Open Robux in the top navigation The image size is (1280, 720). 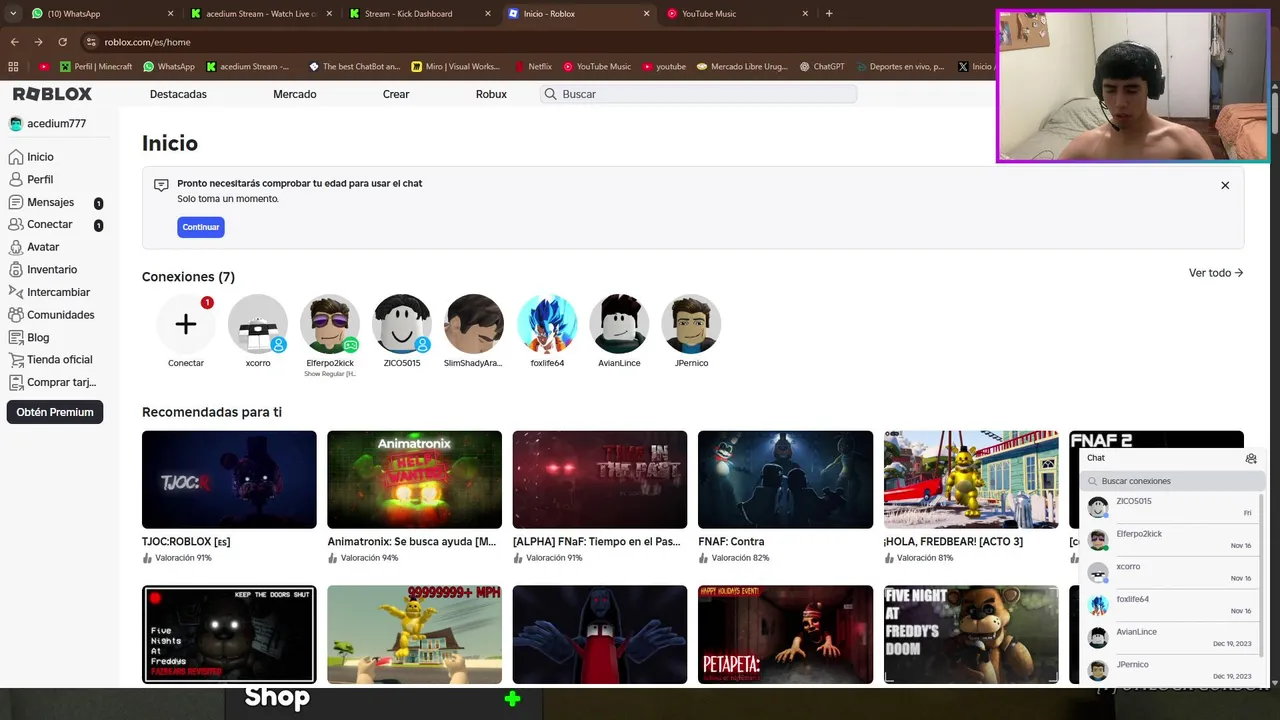491,94
